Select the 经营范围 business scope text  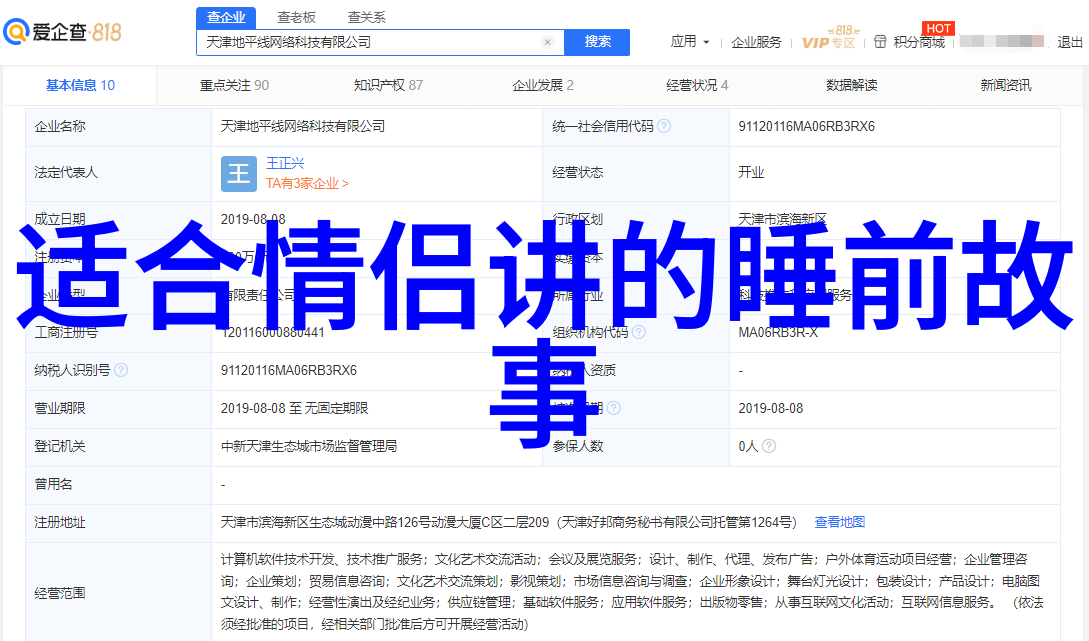pos(632,592)
